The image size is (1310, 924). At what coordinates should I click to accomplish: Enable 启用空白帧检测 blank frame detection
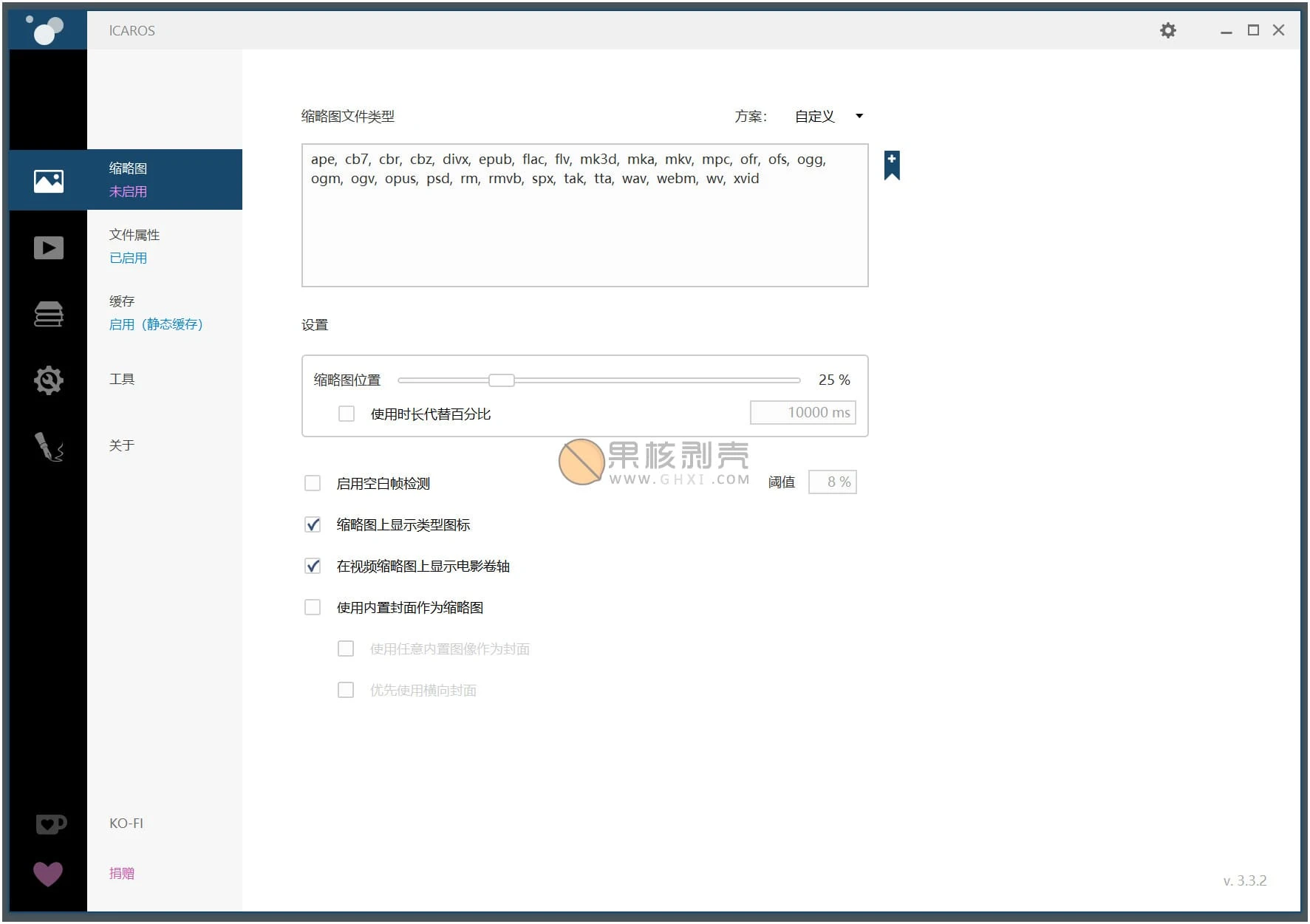(x=313, y=482)
